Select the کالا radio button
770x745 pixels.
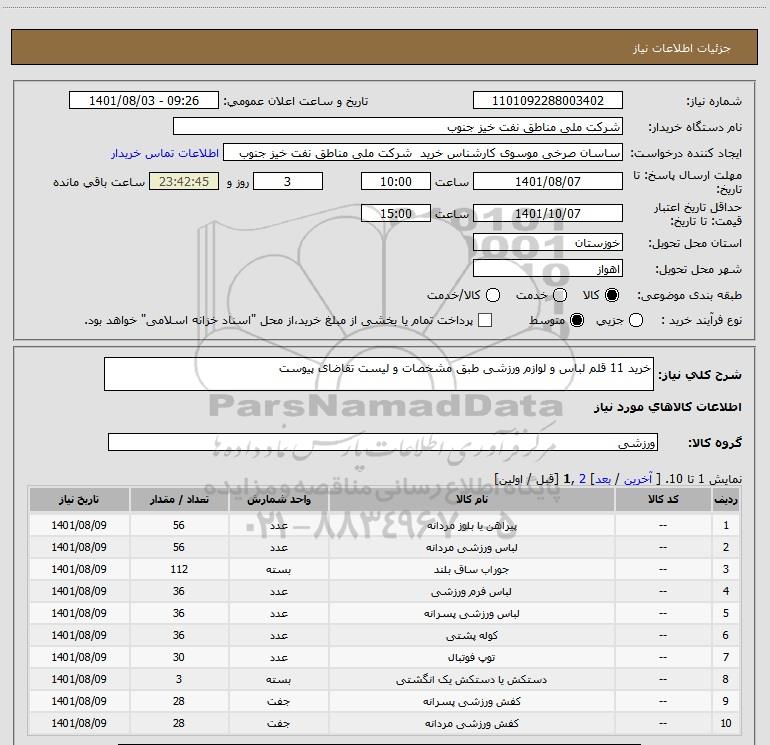(613, 296)
